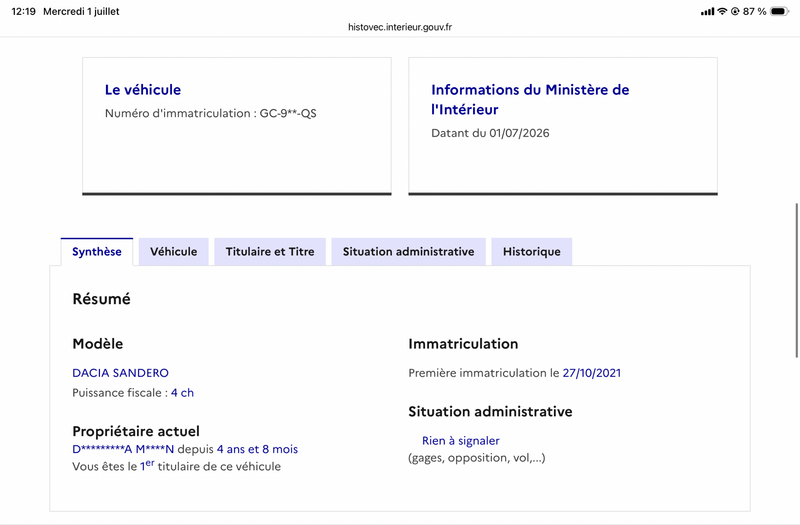
Task: Tap the 12:19 clock in status bar
Action: point(23,11)
